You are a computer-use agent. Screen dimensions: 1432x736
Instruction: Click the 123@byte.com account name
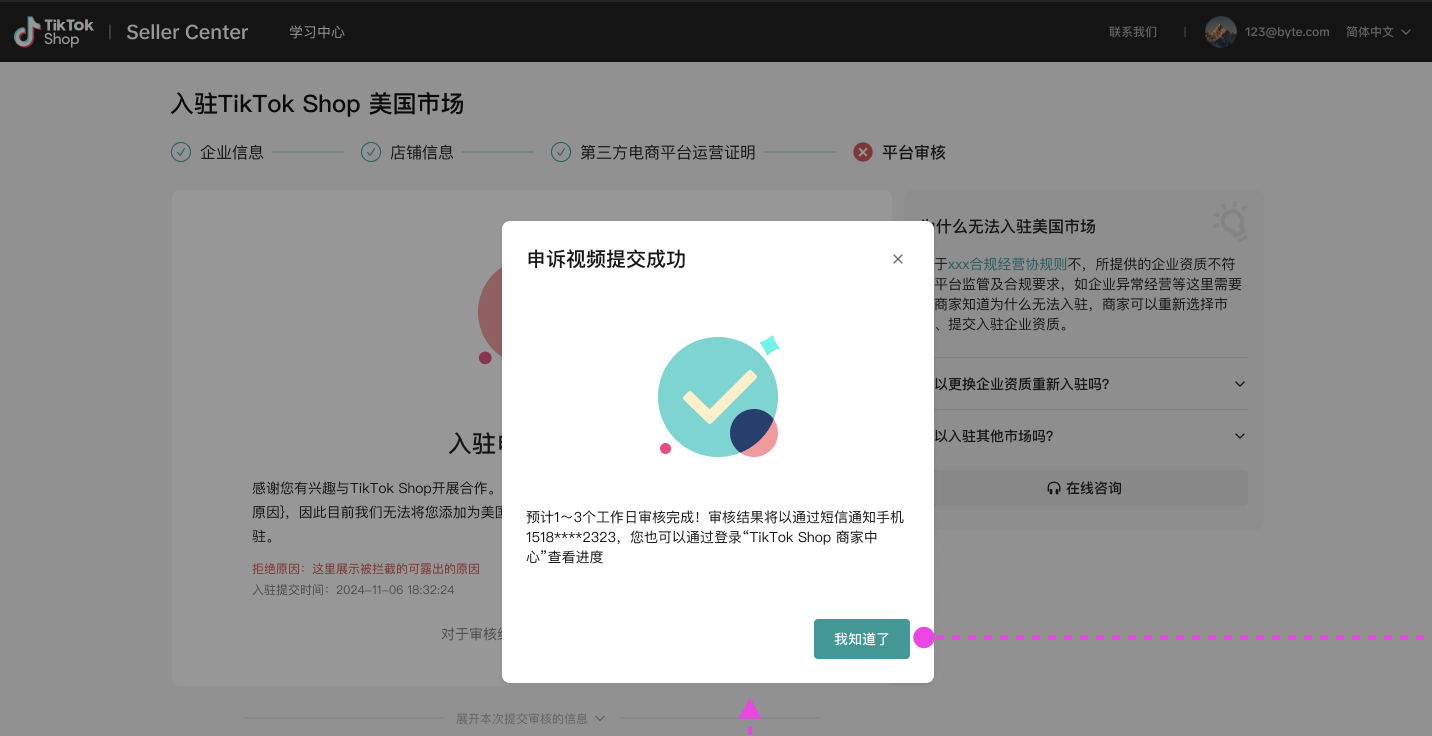1287,32
